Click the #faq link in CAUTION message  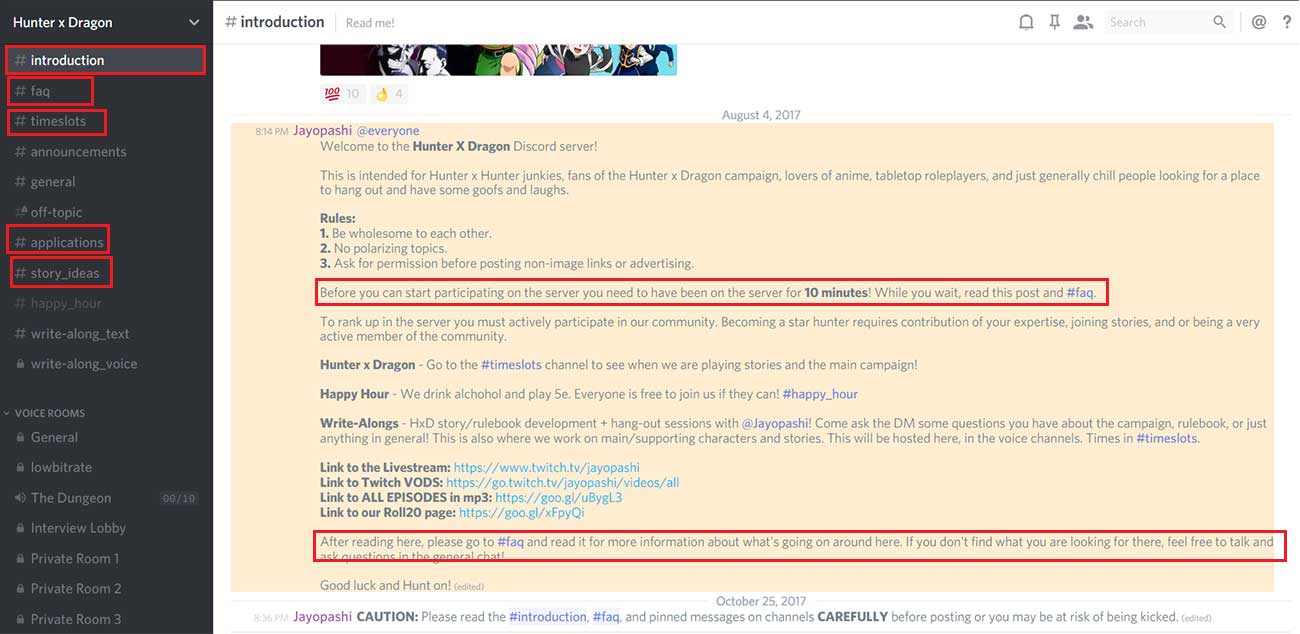point(606,617)
